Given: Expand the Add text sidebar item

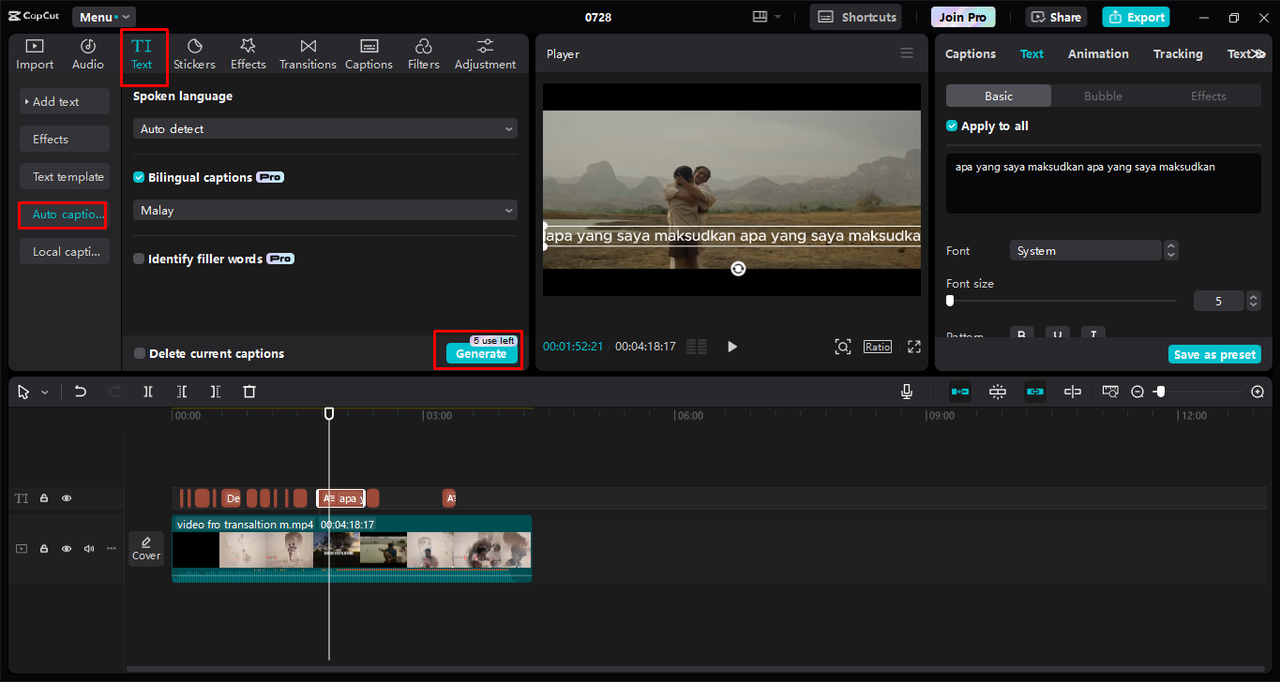Looking at the screenshot, I should 65,102.
